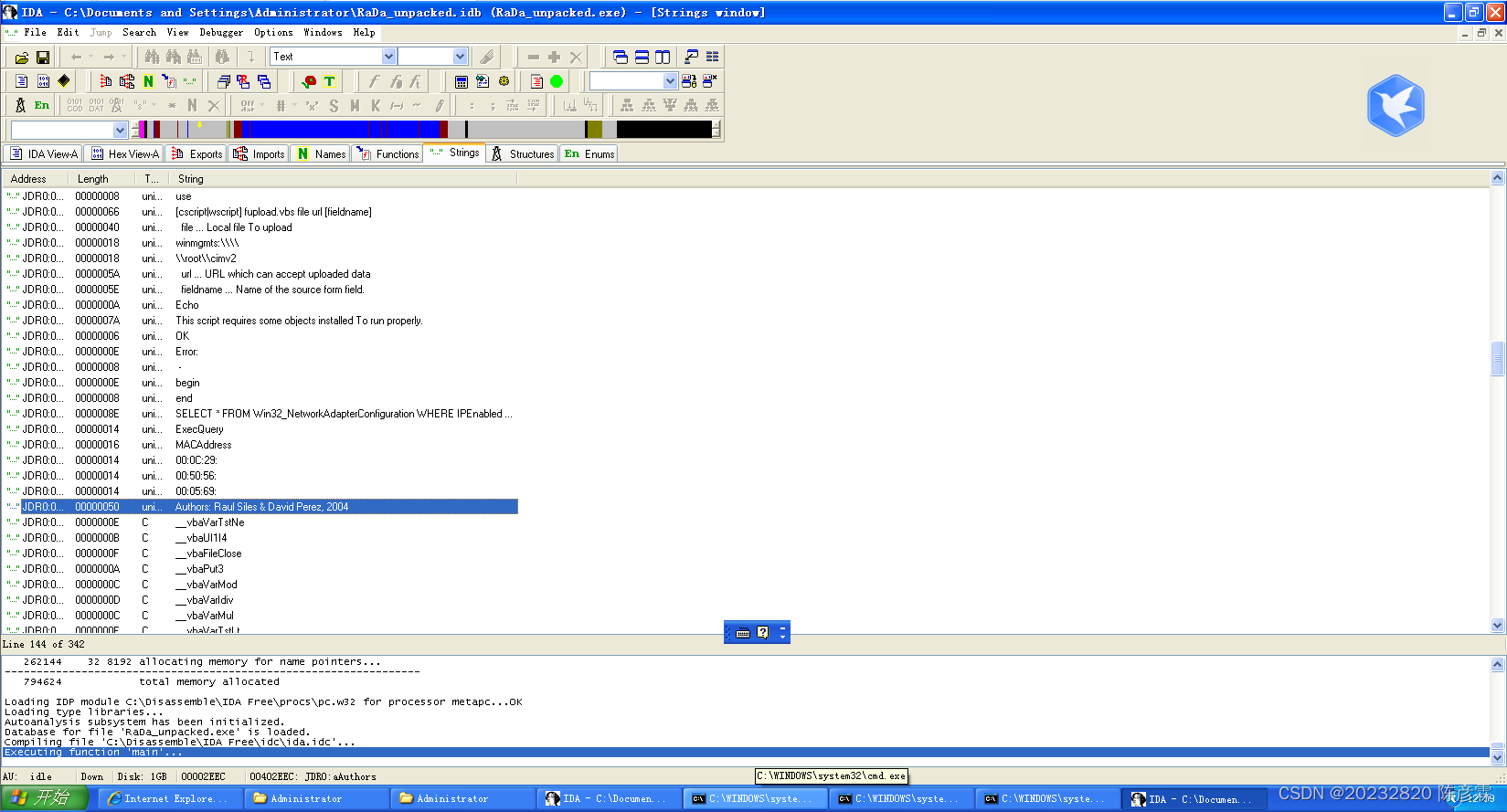The image size is (1507, 812).
Task: Click the yellow gear-flower toolbar icon
Action: pos(504,81)
